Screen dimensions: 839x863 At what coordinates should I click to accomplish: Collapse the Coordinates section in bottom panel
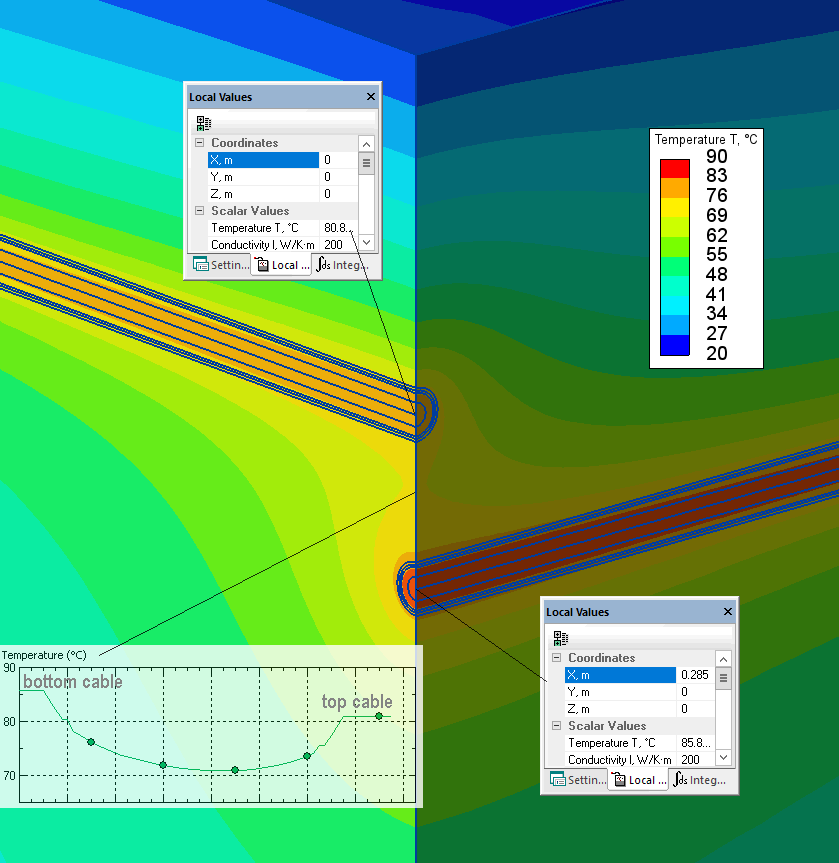coord(557,658)
